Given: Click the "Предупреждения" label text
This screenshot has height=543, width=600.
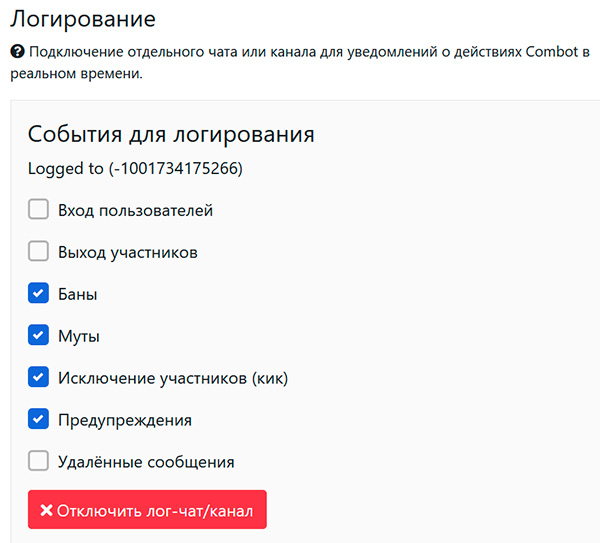Looking at the screenshot, I should click(x=125, y=420).
